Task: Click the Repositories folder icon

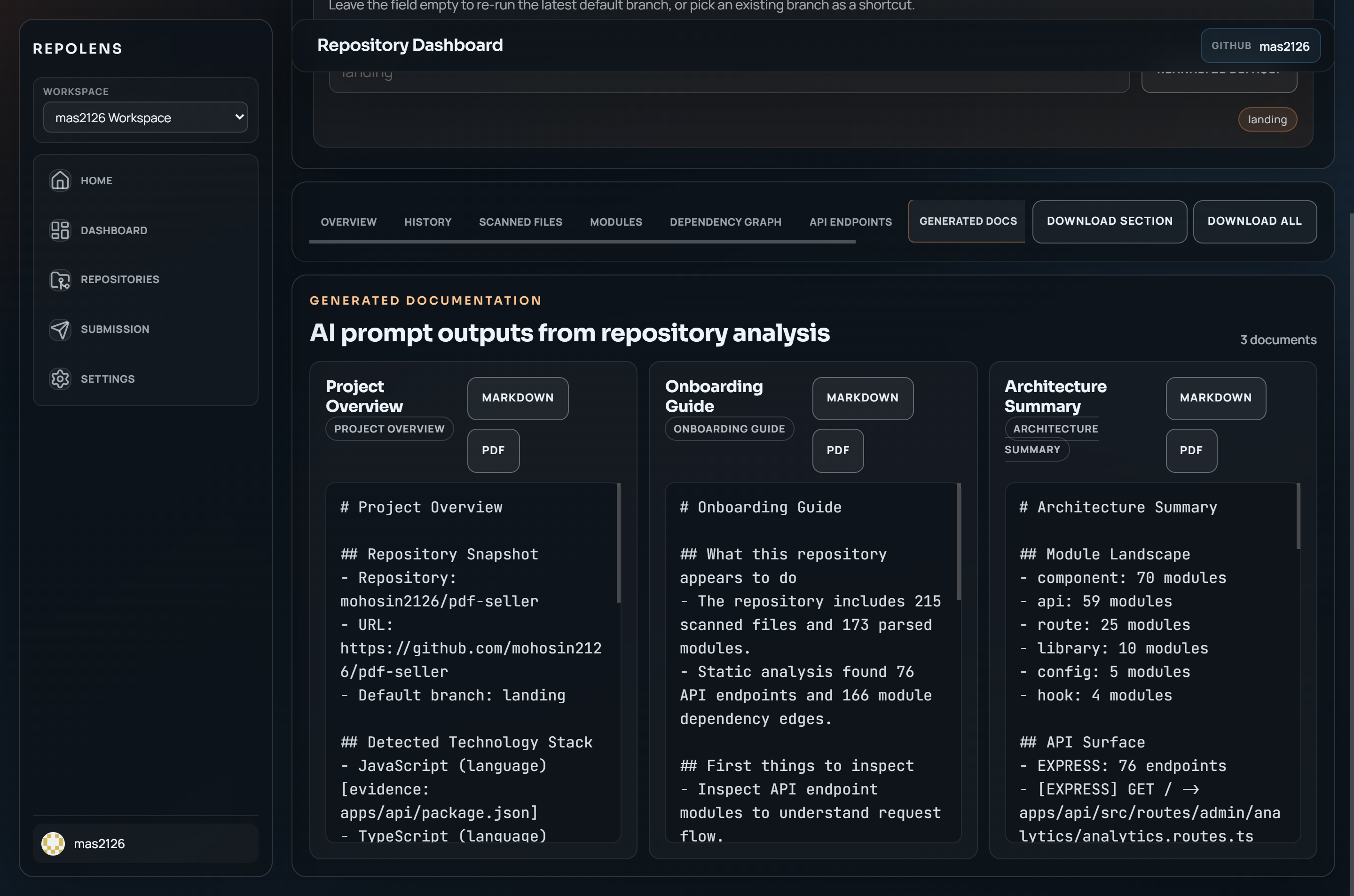Action: (60, 279)
